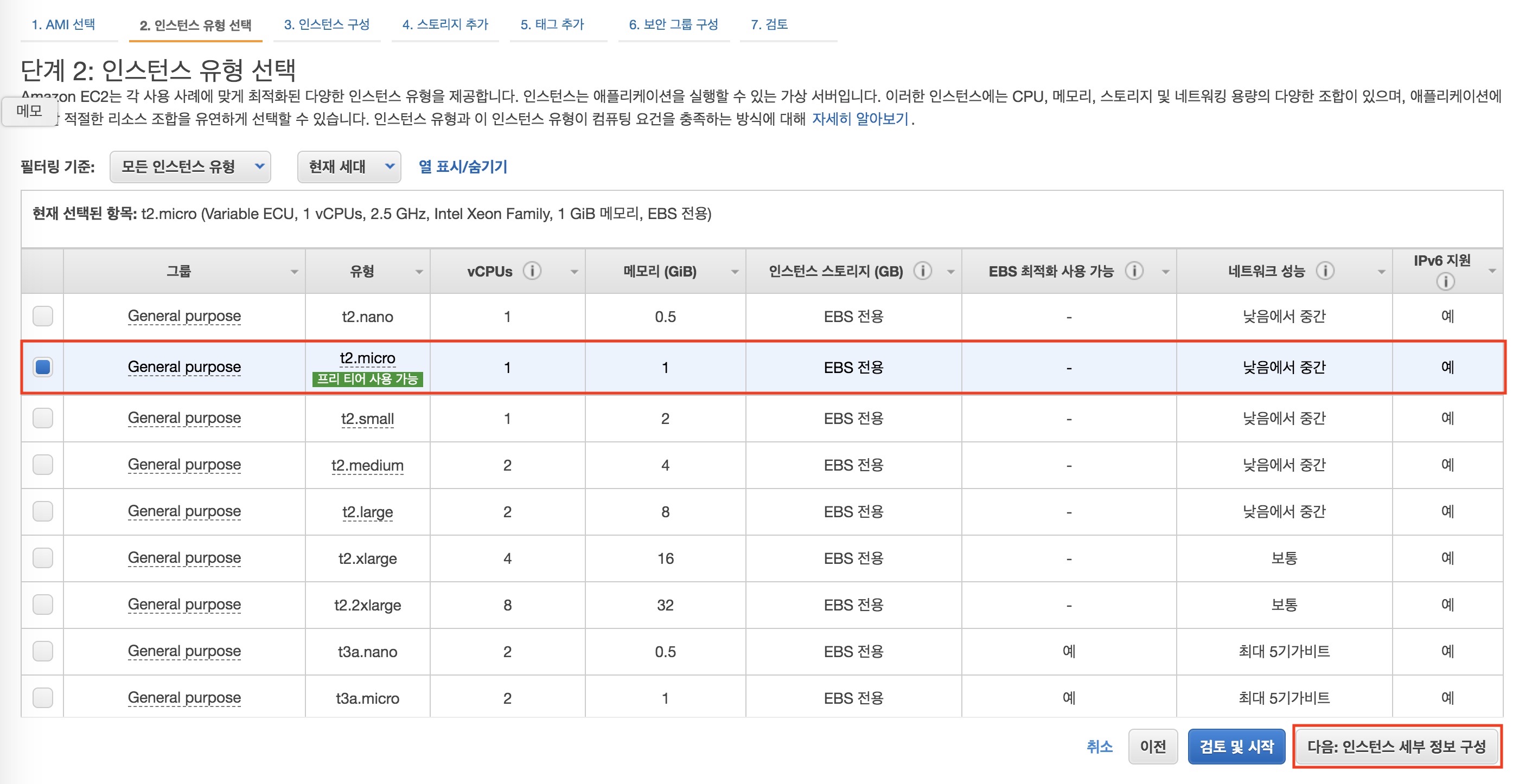Viewport: 1519px width, 784px height.
Task: Click memory value 16 in t2.xlarge row
Action: tap(665, 558)
